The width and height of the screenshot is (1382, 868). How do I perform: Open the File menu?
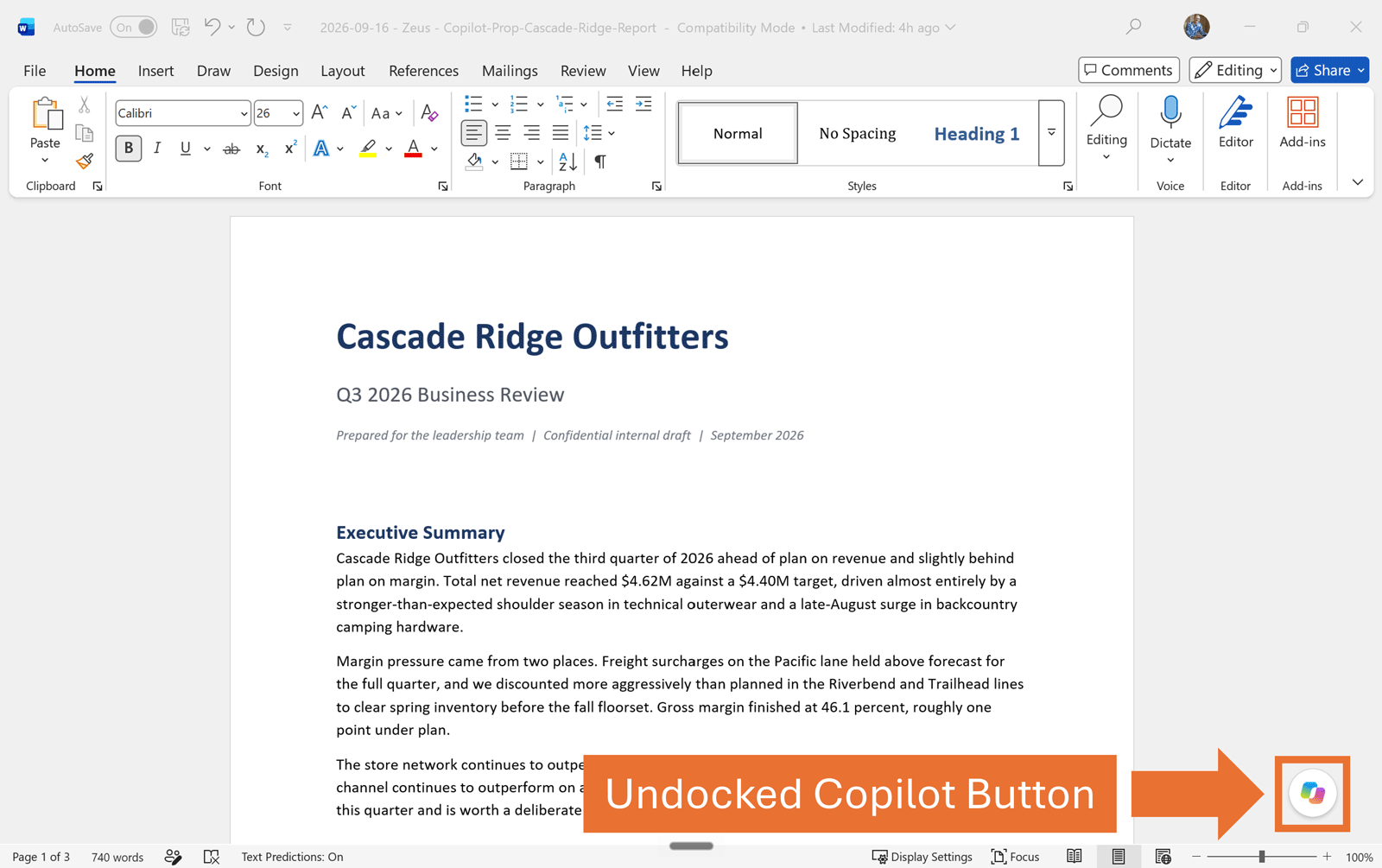pyautogui.click(x=35, y=71)
